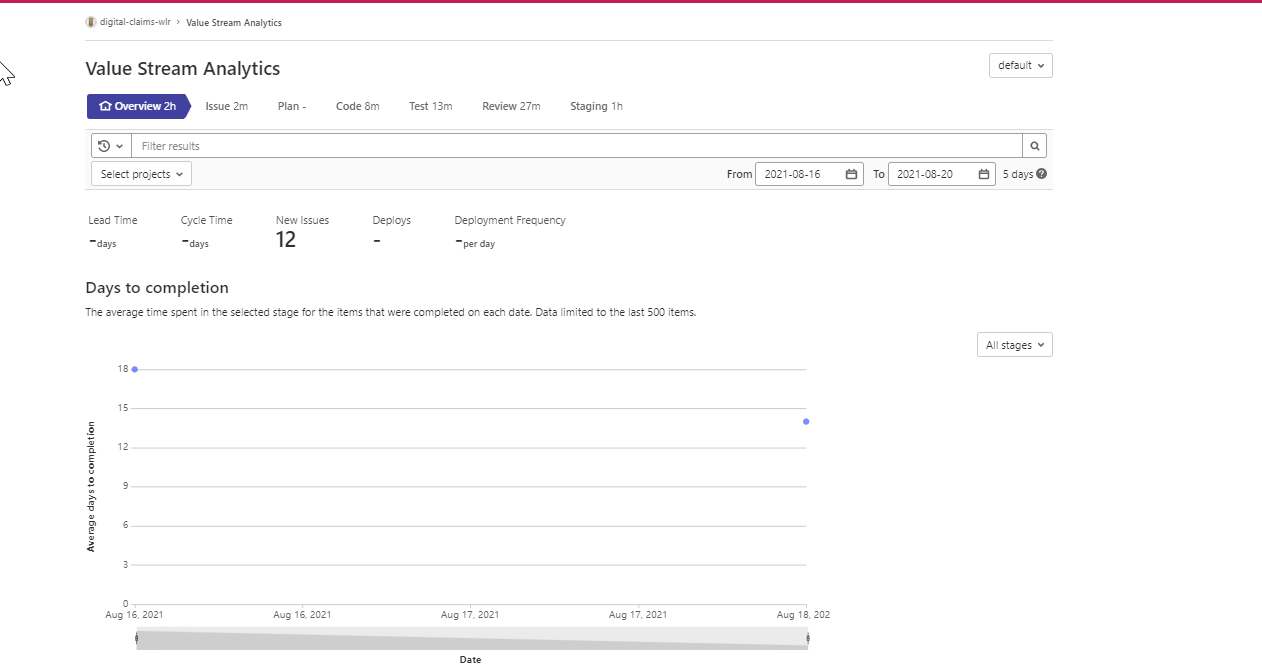Screen dimensions: 1262x666
Task: Click the Value Stream Analytics breadcrumb
Action: [234, 21]
